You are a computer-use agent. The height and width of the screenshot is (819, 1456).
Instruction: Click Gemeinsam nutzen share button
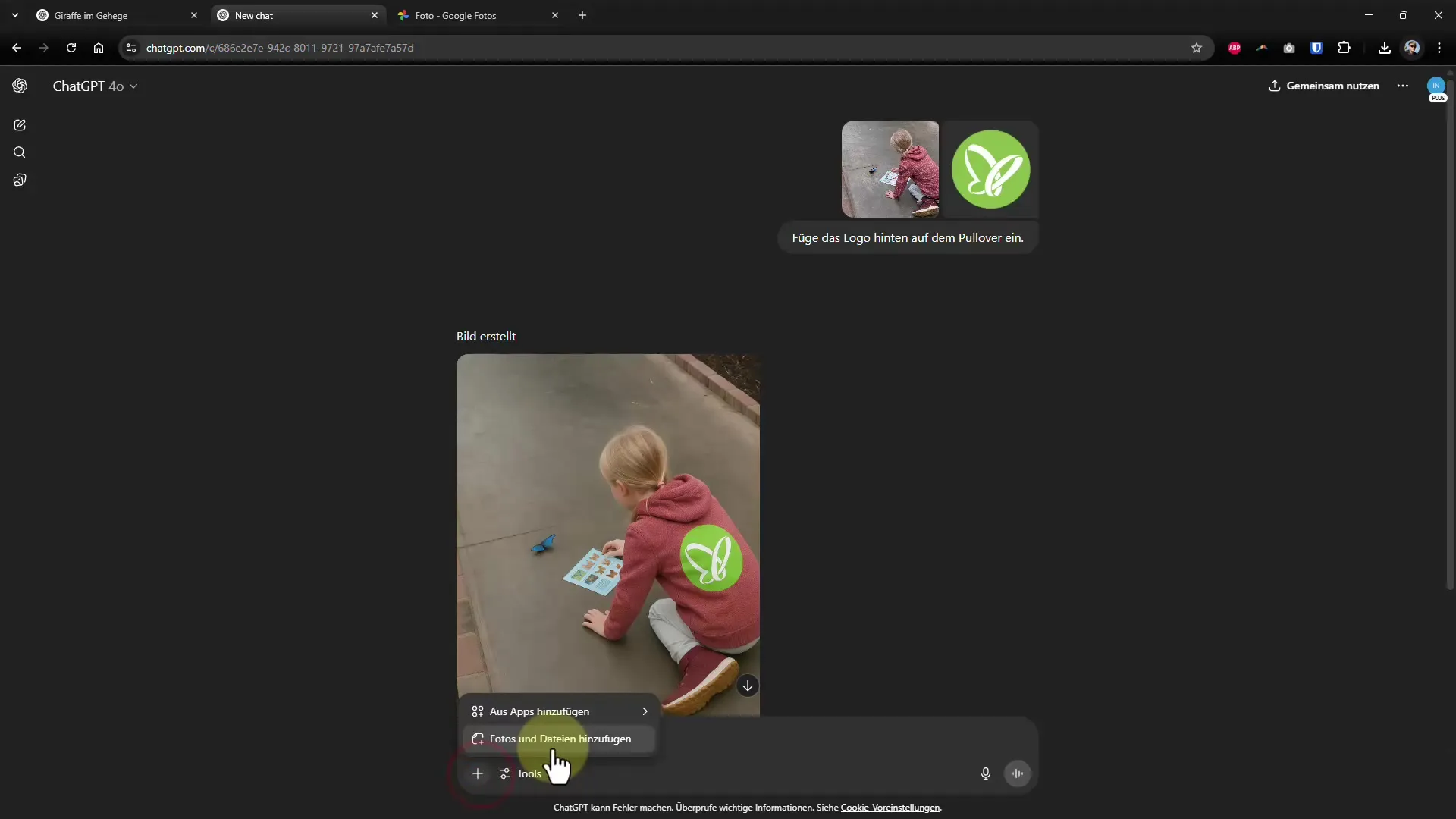[x=1324, y=86]
